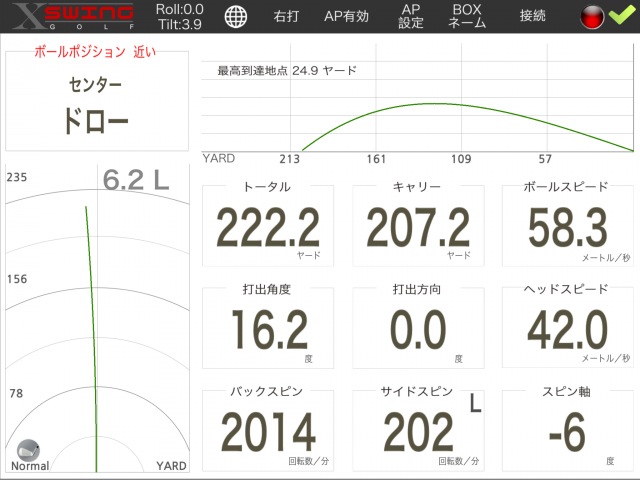640x480 pixels.
Task: Tap the 156 distance ring label
Action: pyautogui.click(x=17, y=279)
